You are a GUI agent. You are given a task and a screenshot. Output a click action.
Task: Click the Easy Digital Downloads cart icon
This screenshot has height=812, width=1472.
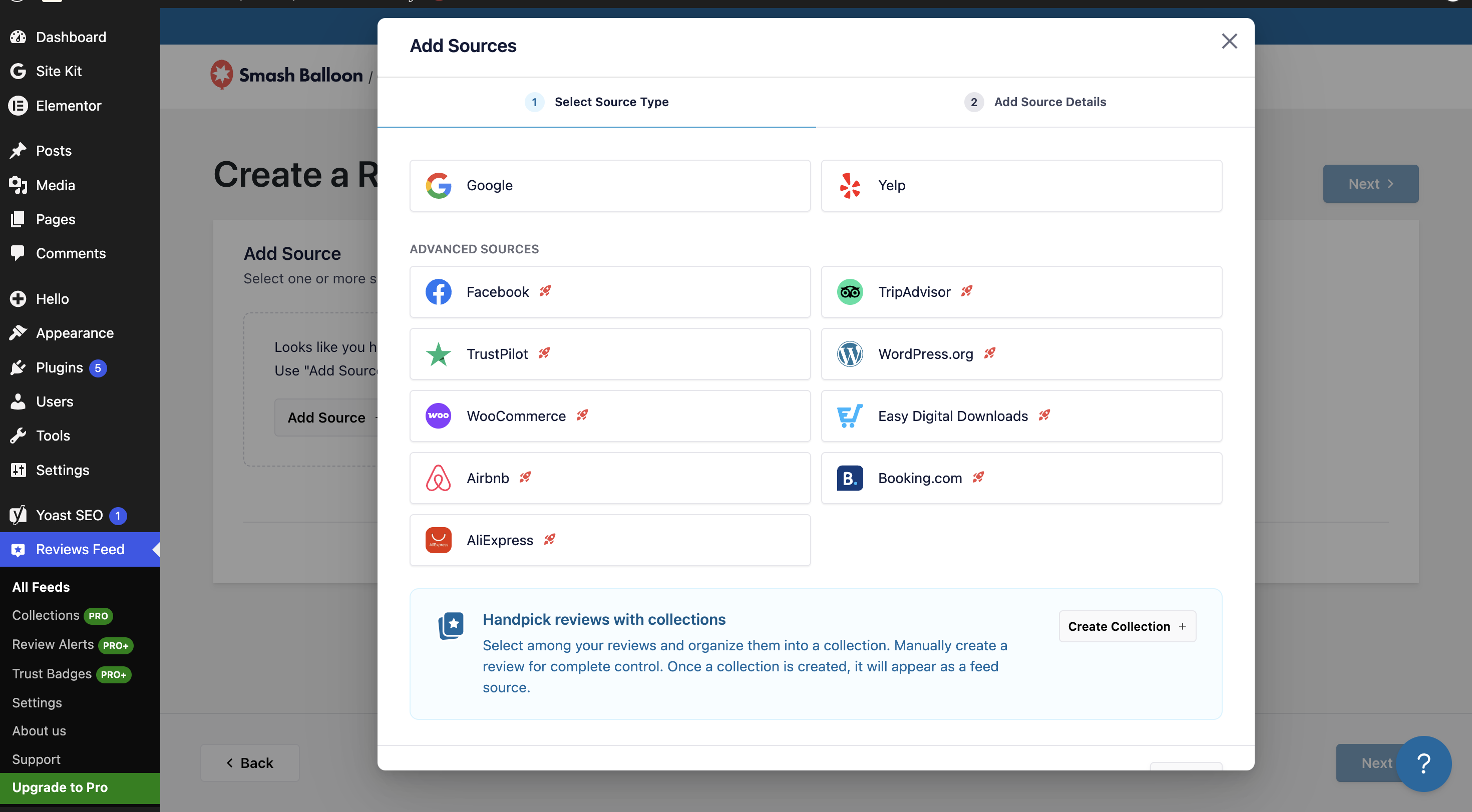click(850, 416)
